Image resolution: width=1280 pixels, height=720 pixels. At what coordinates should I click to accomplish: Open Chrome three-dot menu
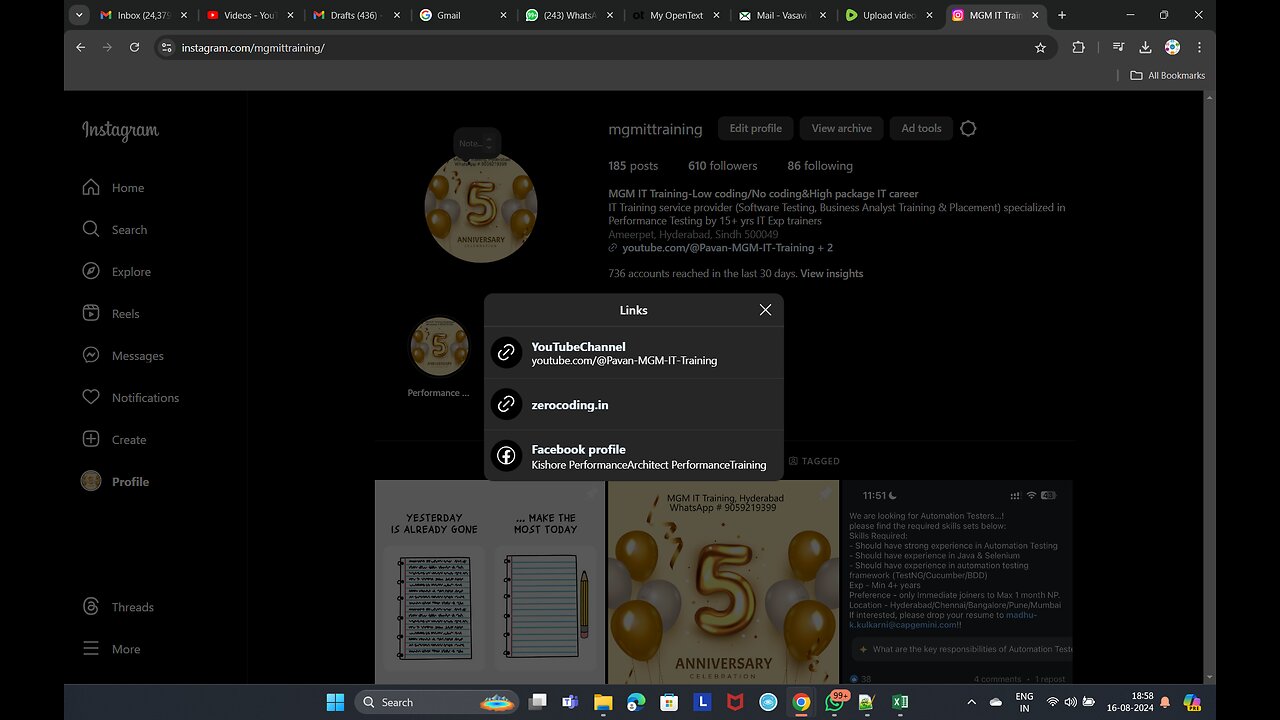(x=1199, y=47)
